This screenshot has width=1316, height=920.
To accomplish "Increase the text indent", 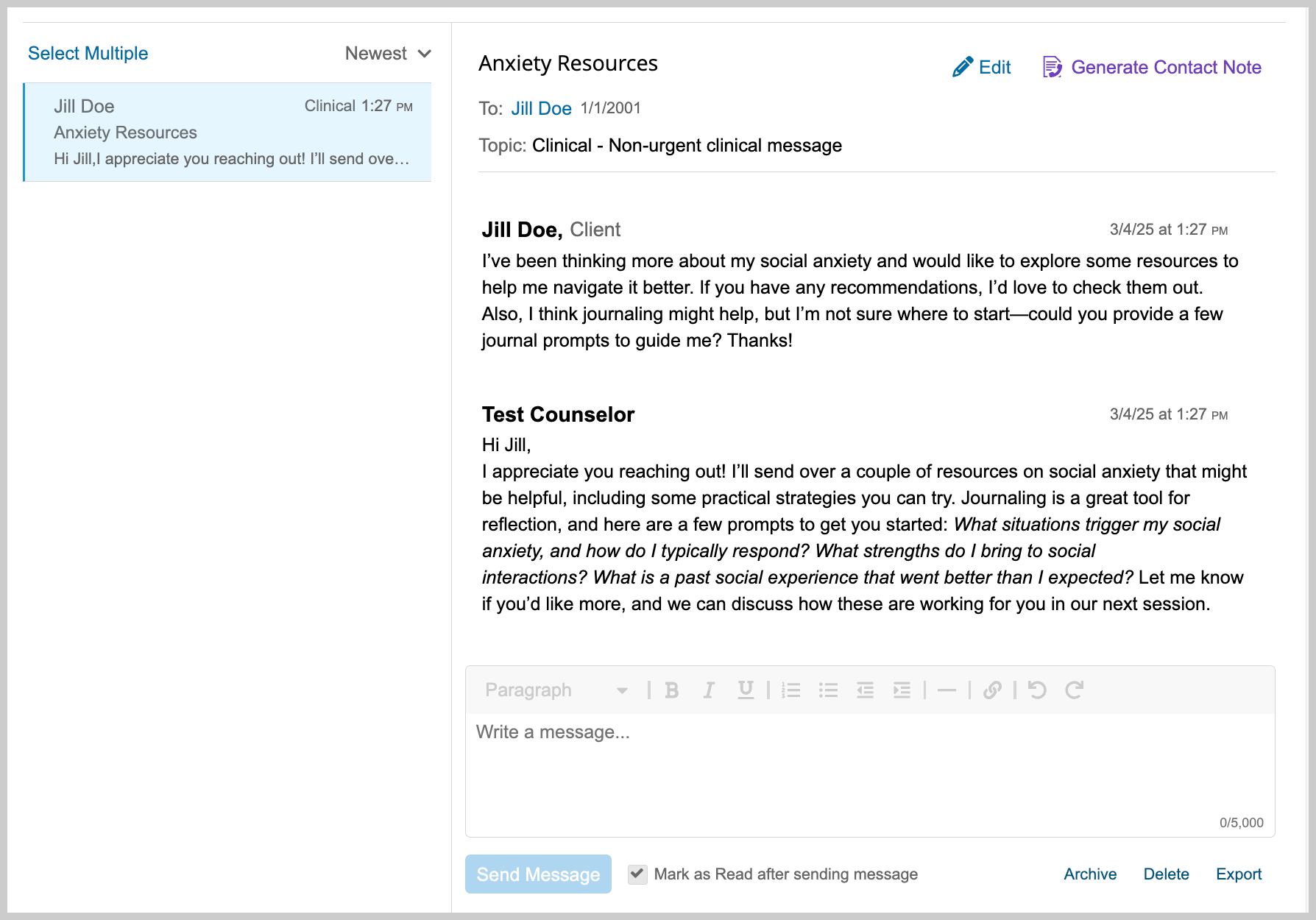I will coord(902,690).
